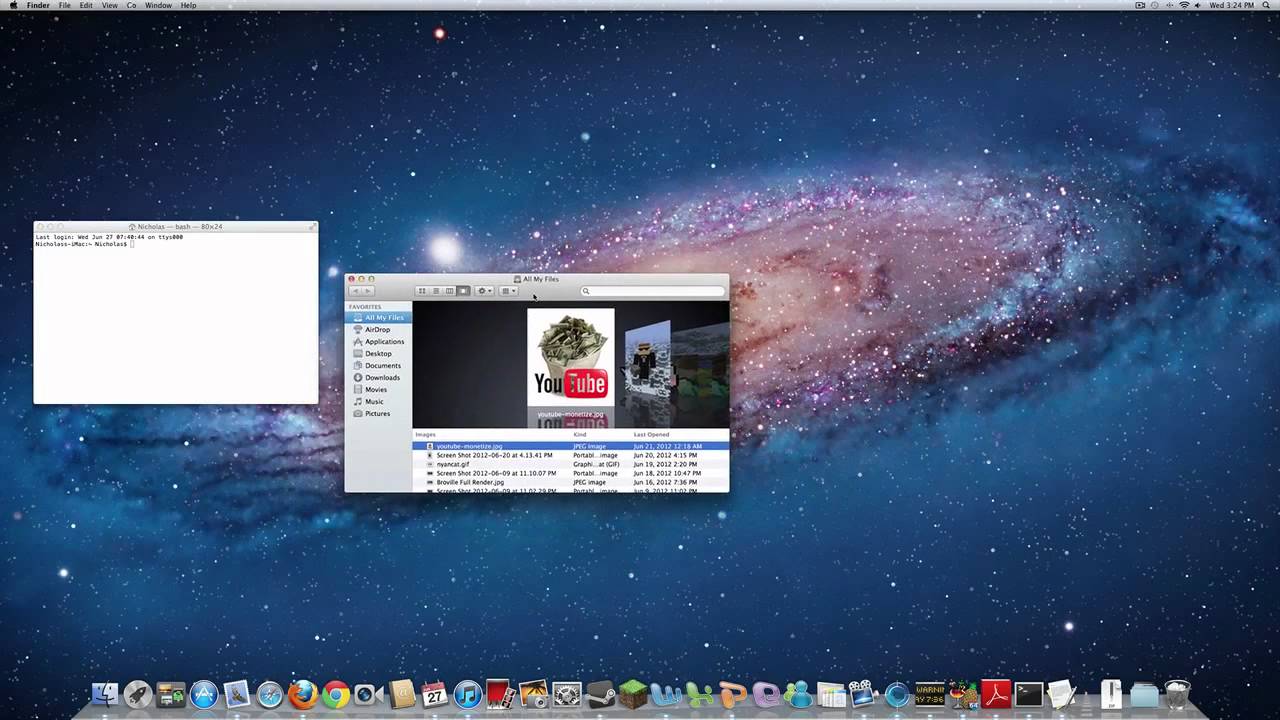This screenshot has height=720, width=1280.
Task: Select the youtube-monetize Cover Flow thumbnail
Action: point(571,357)
